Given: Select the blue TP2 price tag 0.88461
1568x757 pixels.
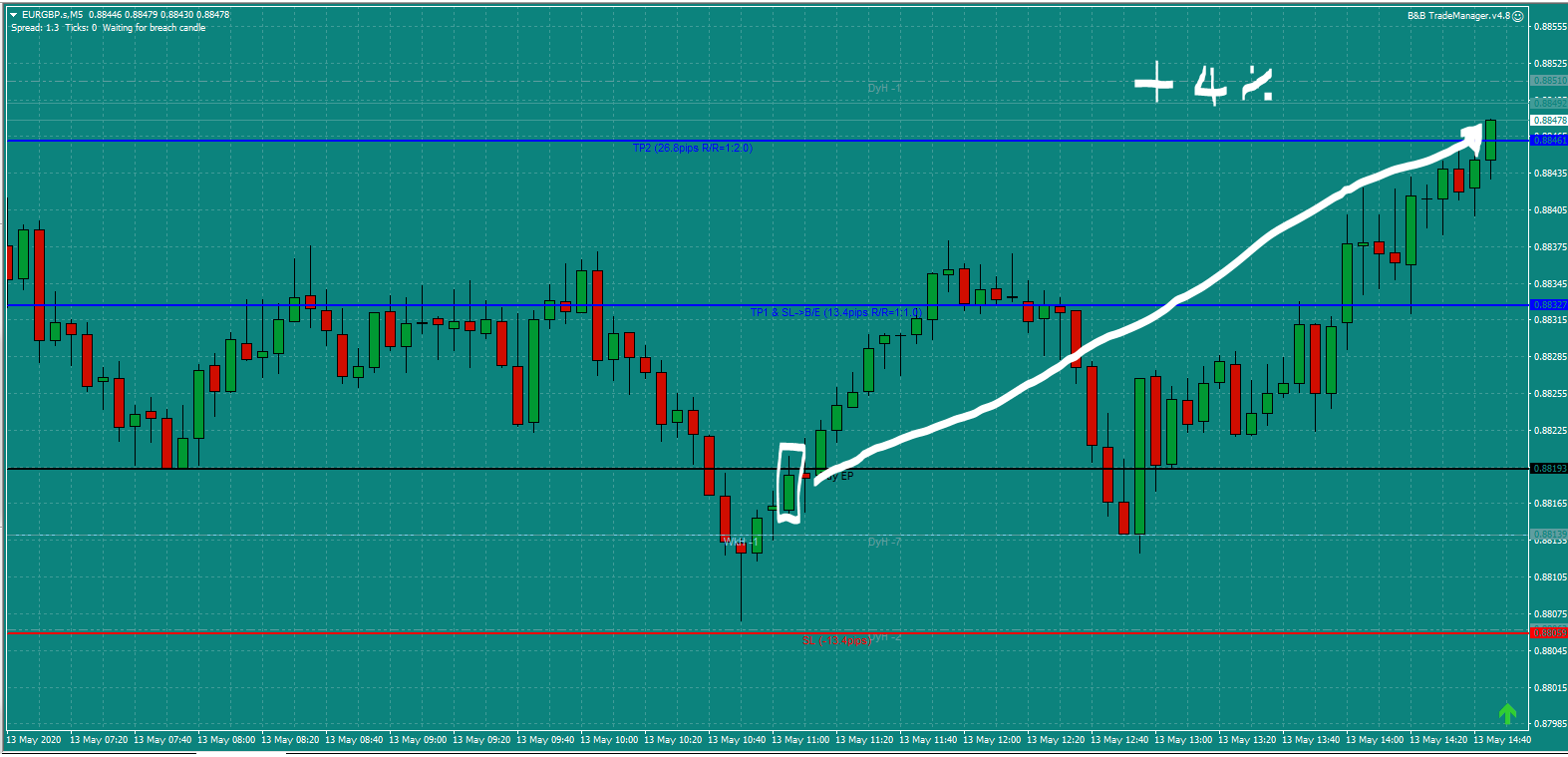Looking at the screenshot, I should 1549,141.
